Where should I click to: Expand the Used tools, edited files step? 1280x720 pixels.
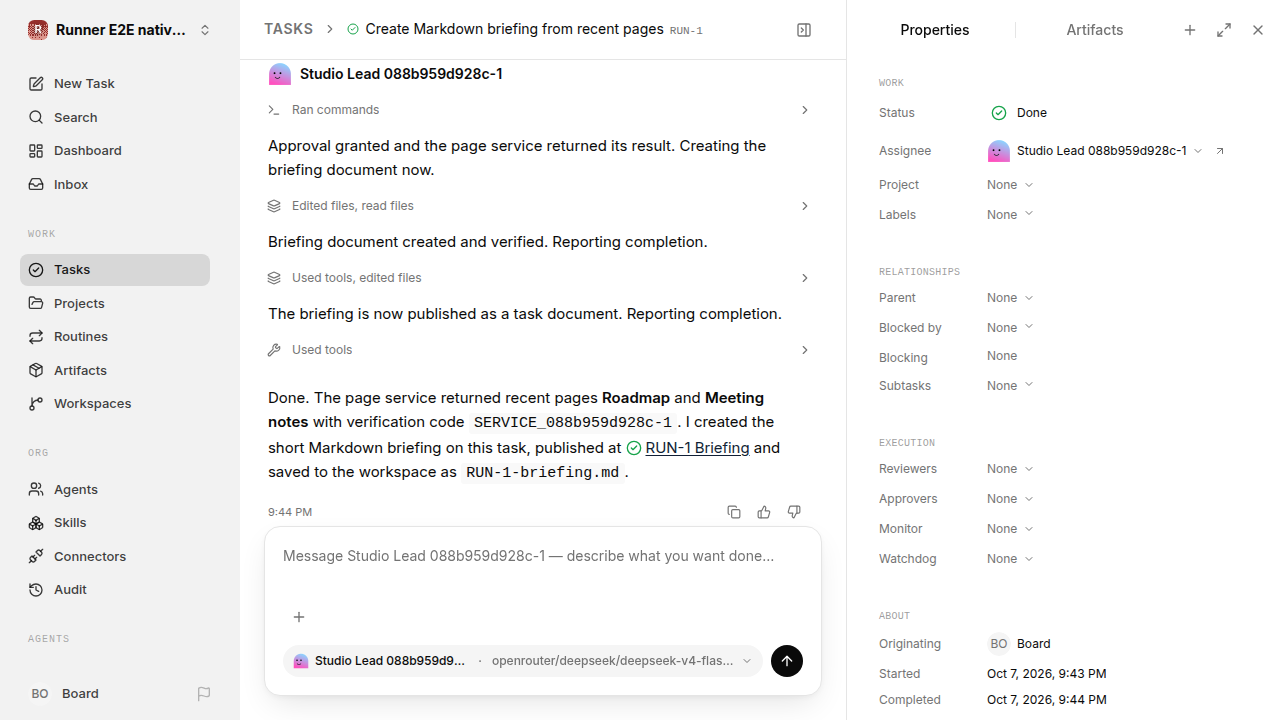click(x=539, y=278)
